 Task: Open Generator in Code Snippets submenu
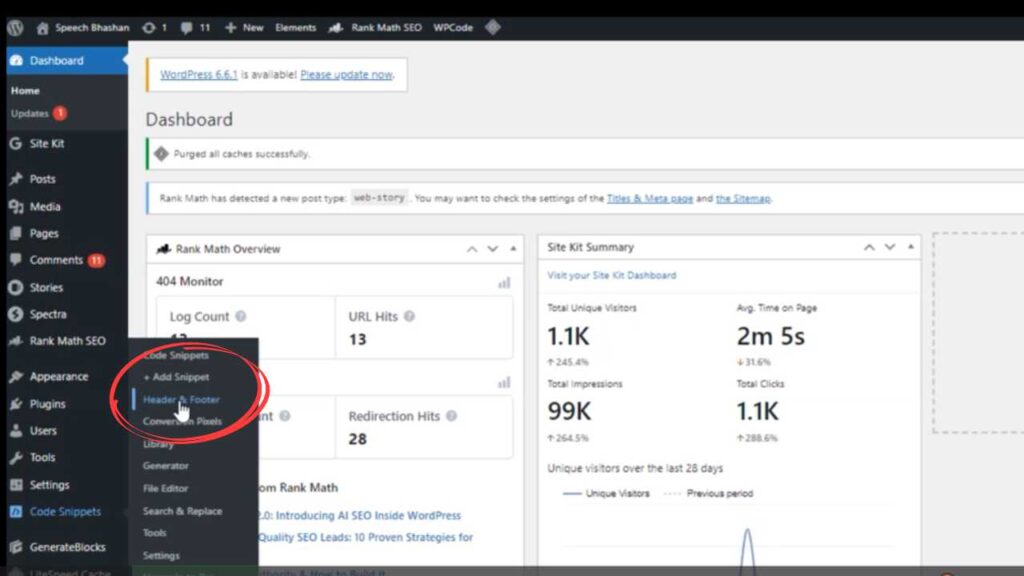pos(166,466)
